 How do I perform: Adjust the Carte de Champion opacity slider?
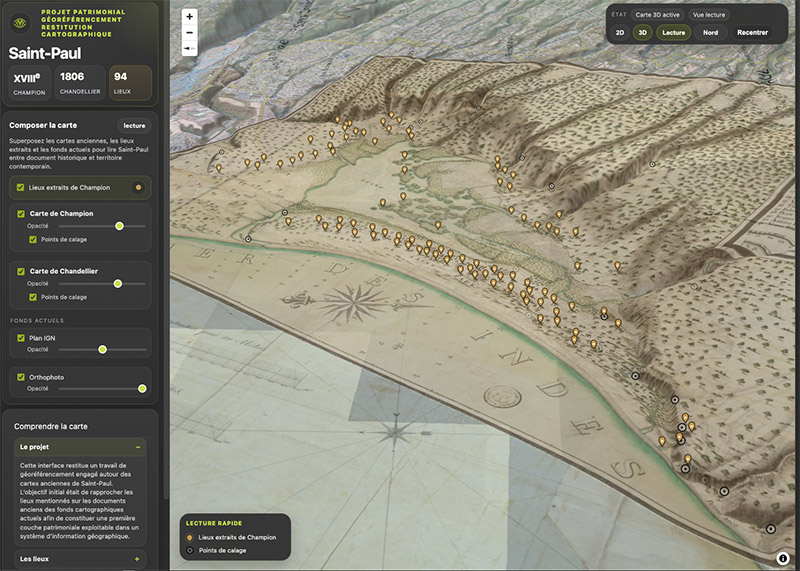(102, 226)
